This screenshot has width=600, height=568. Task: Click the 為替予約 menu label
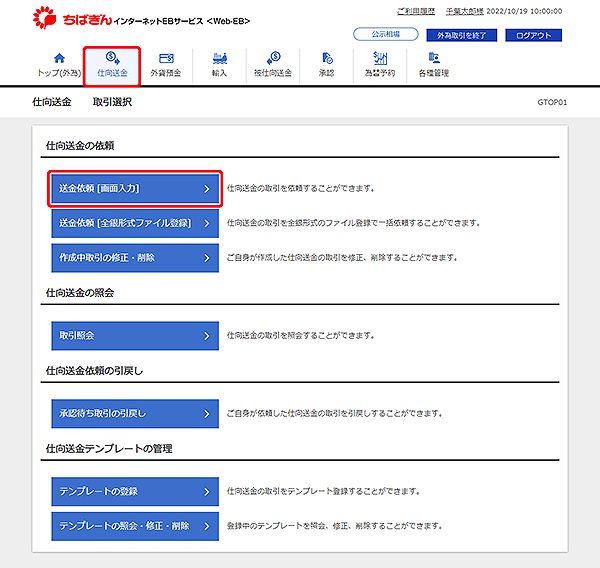380,73
